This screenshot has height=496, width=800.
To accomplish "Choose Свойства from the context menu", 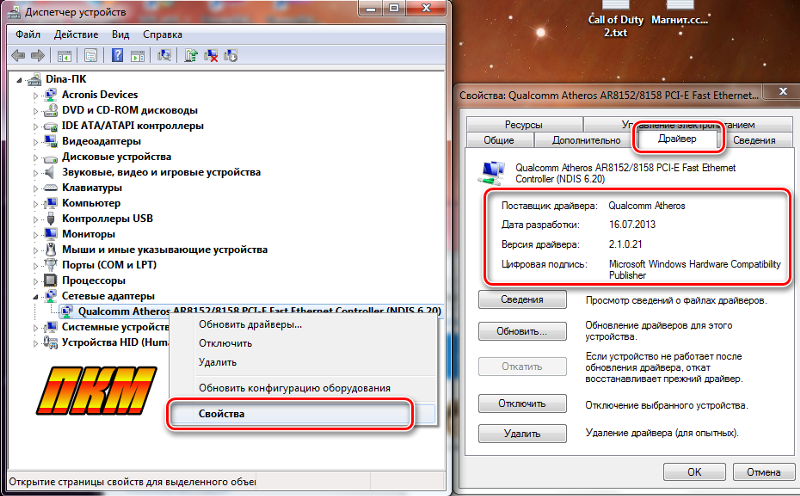I will tap(221, 413).
